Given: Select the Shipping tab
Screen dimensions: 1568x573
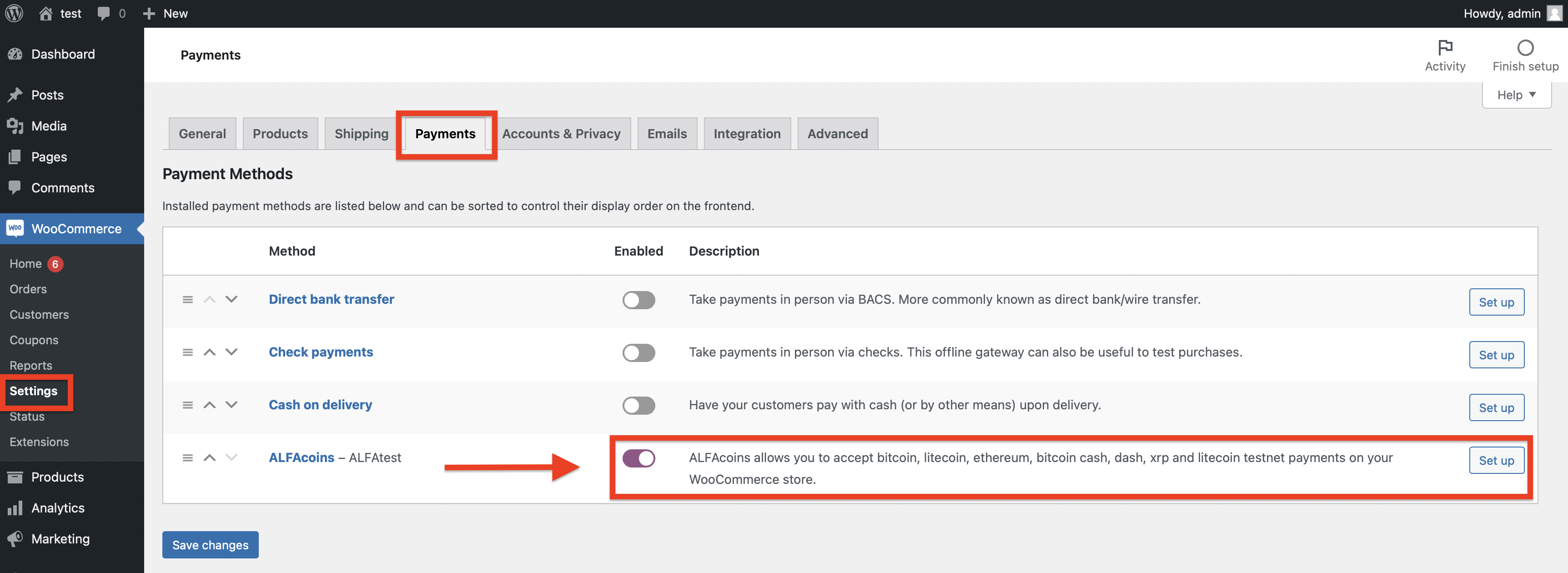Looking at the screenshot, I should click(x=360, y=132).
